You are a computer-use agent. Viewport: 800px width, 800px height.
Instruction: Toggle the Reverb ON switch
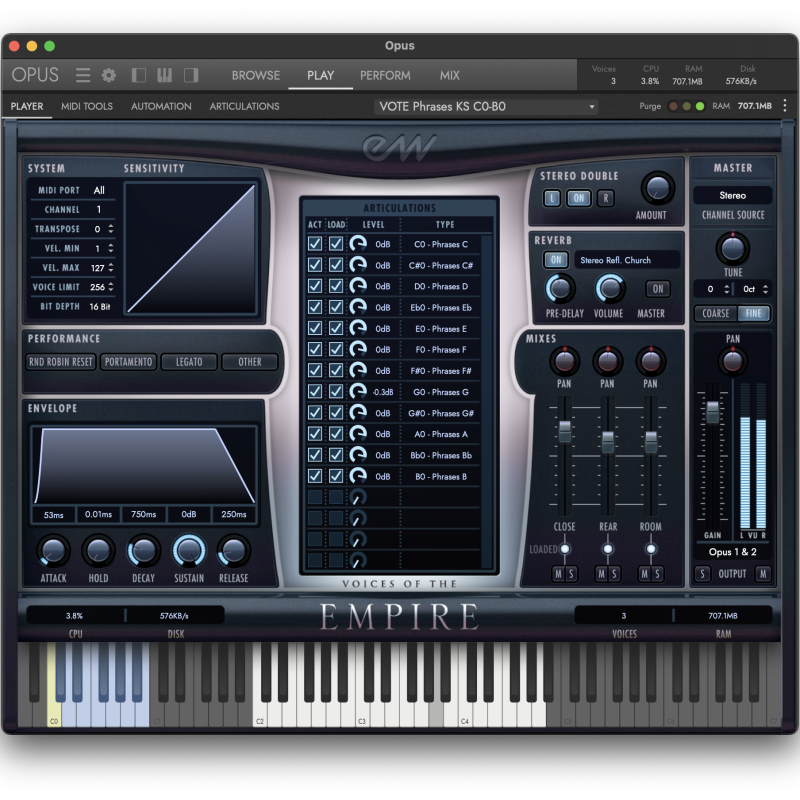(556, 260)
